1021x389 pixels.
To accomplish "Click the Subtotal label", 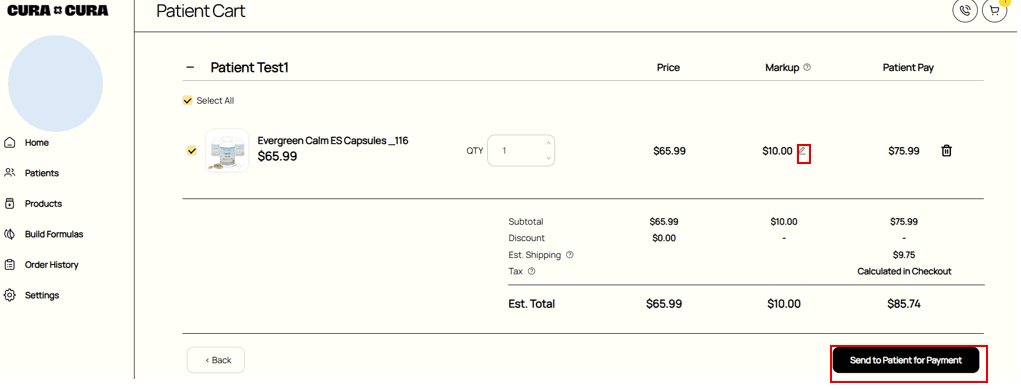I will tap(526, 222).
